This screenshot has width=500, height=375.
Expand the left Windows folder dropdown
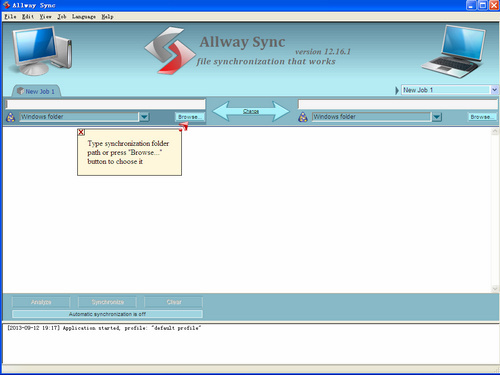(x=144, y=117)
